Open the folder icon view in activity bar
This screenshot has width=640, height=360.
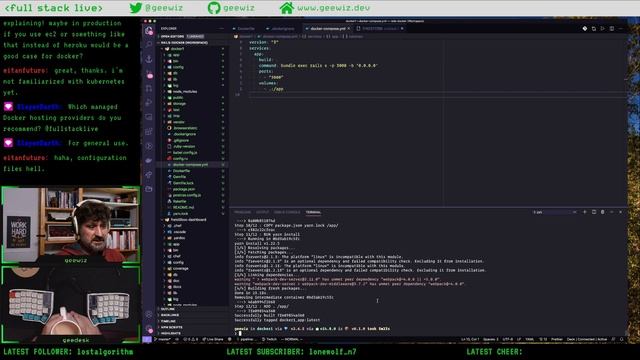coord(149,189)
